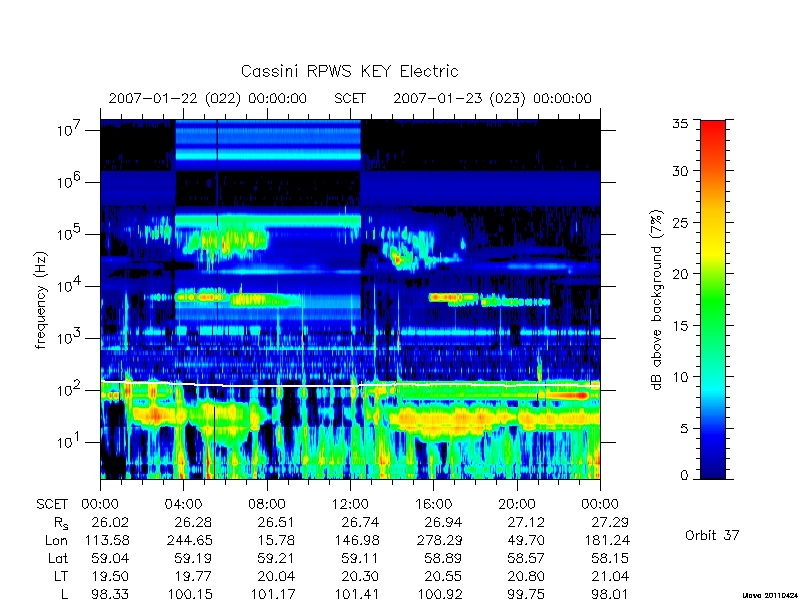This screenshot has height=600, width=800.
Task: Click the Lon value "181.24"
Action: coord(606,540)
